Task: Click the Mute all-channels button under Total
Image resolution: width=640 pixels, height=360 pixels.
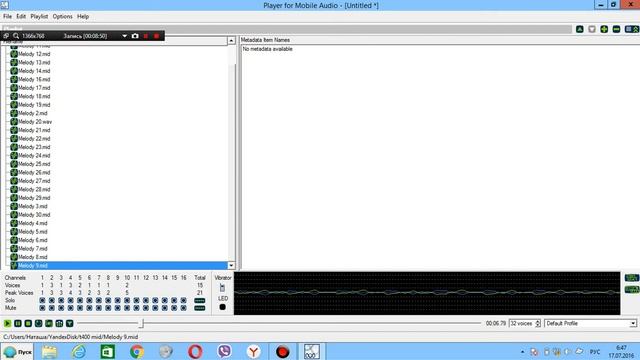Action: pyautogui.click(x=200, y=308)
